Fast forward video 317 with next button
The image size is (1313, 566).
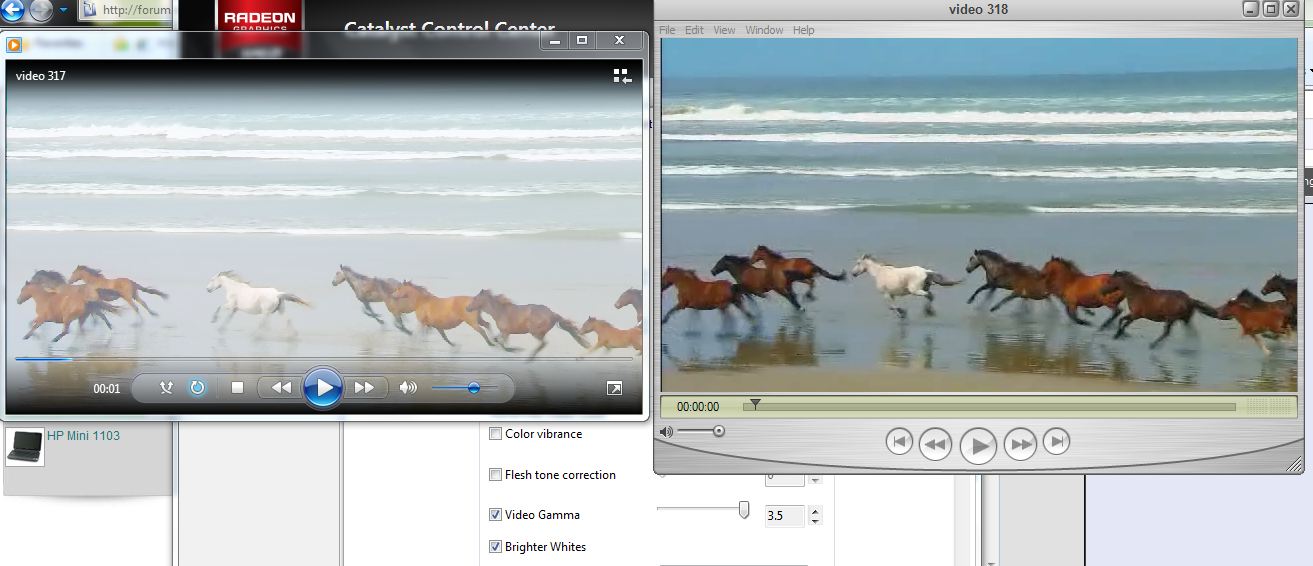364,388
